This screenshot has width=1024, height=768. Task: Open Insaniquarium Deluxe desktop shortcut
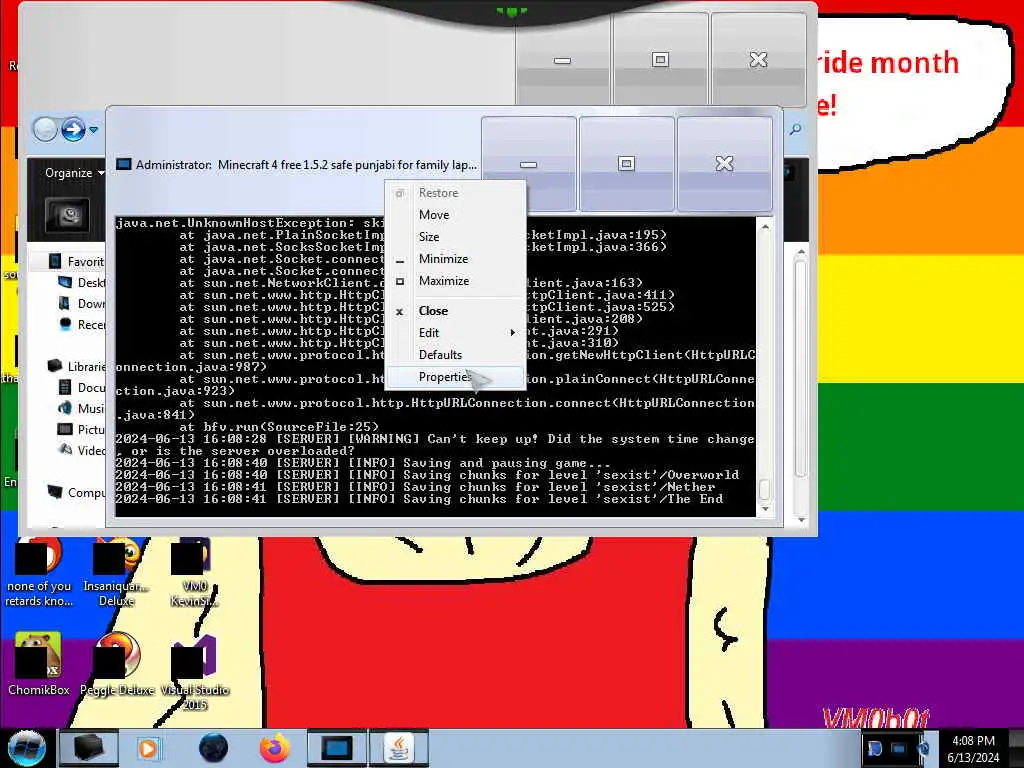(117, 572)
